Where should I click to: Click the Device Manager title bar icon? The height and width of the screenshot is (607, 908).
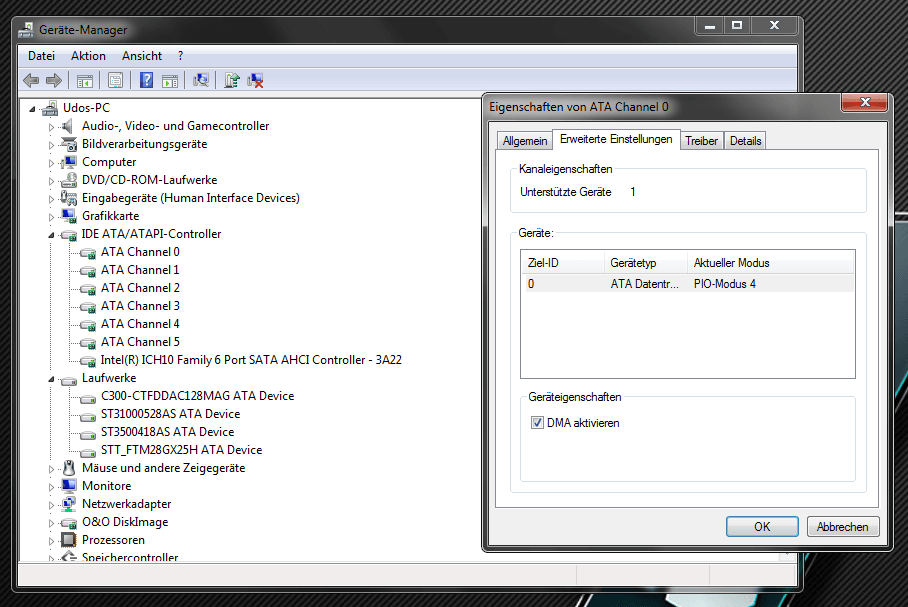point(25,30)
